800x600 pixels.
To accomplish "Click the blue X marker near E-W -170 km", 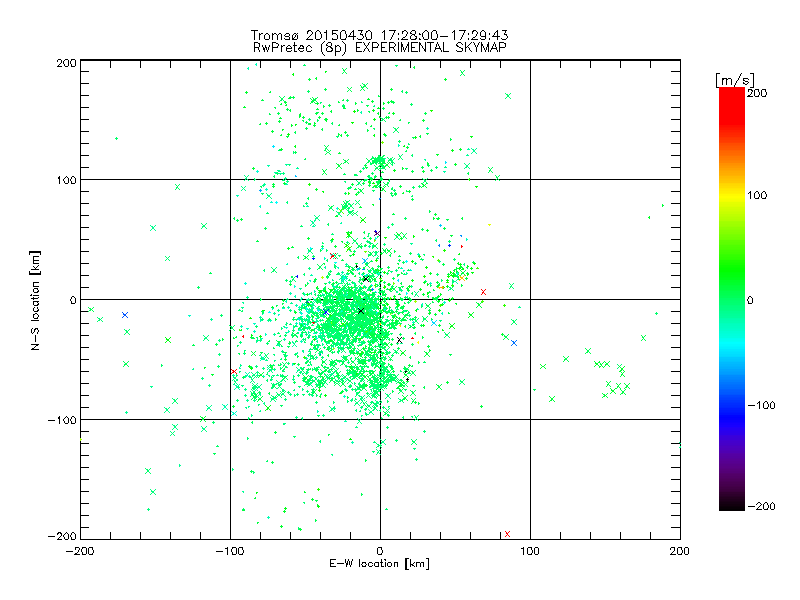I will tap(125, 315).
